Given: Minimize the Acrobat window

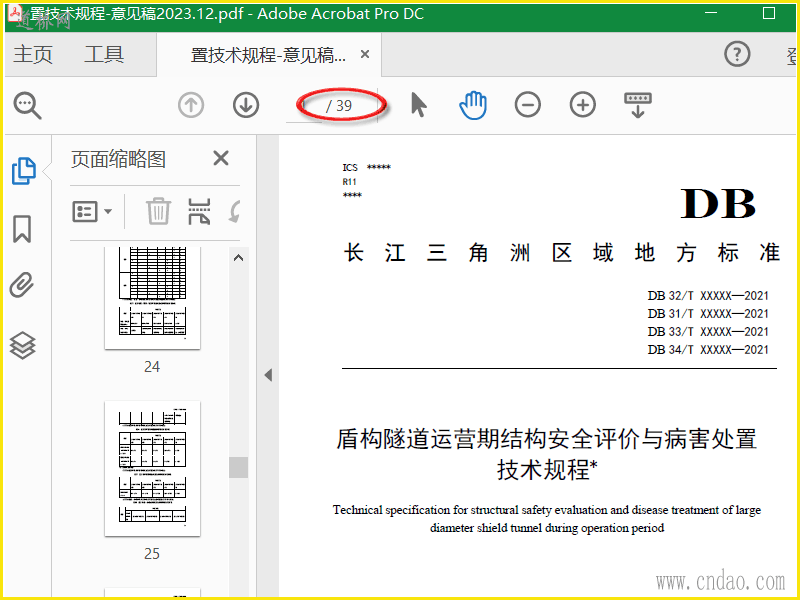Looking at the screenshot, I should [x=711, y=13].
